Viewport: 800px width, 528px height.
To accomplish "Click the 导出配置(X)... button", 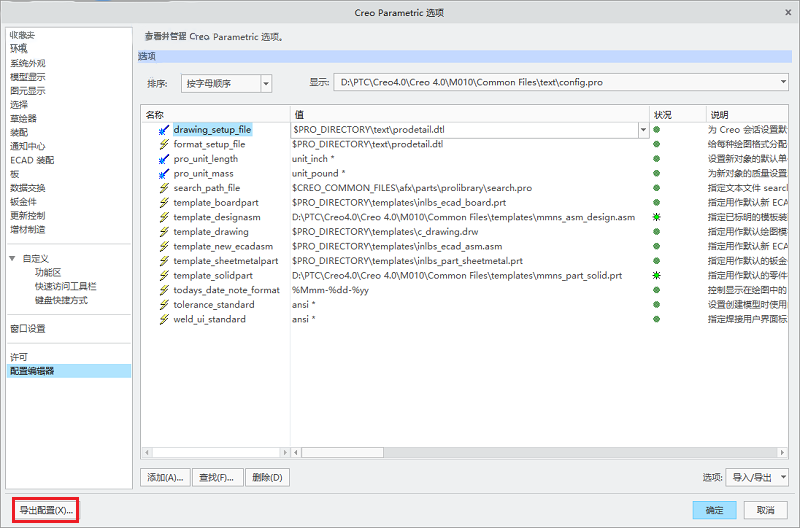I will click(x=45, y=511).
